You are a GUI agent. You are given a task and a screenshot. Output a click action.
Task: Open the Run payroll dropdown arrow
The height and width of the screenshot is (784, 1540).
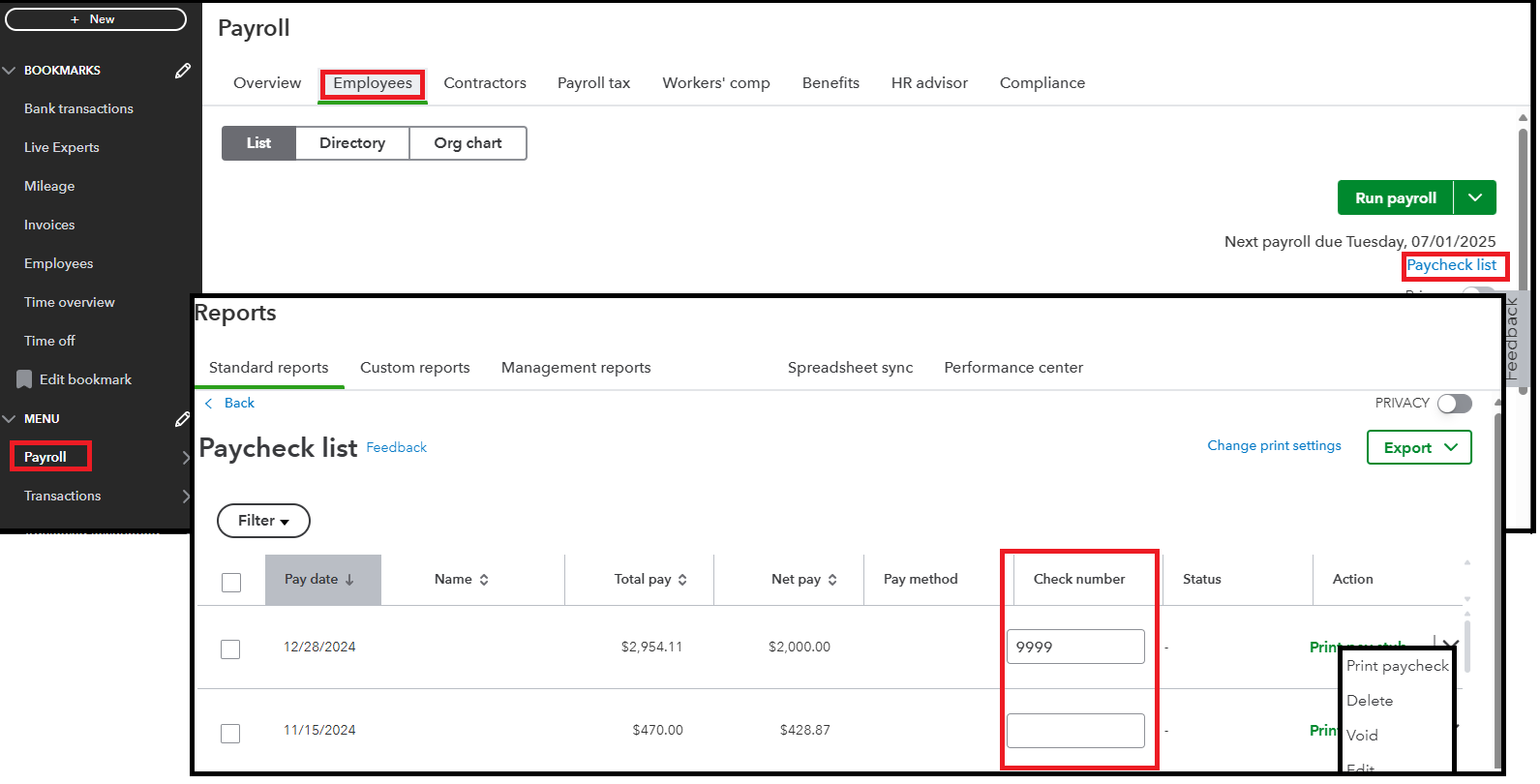click(1475, 197)
